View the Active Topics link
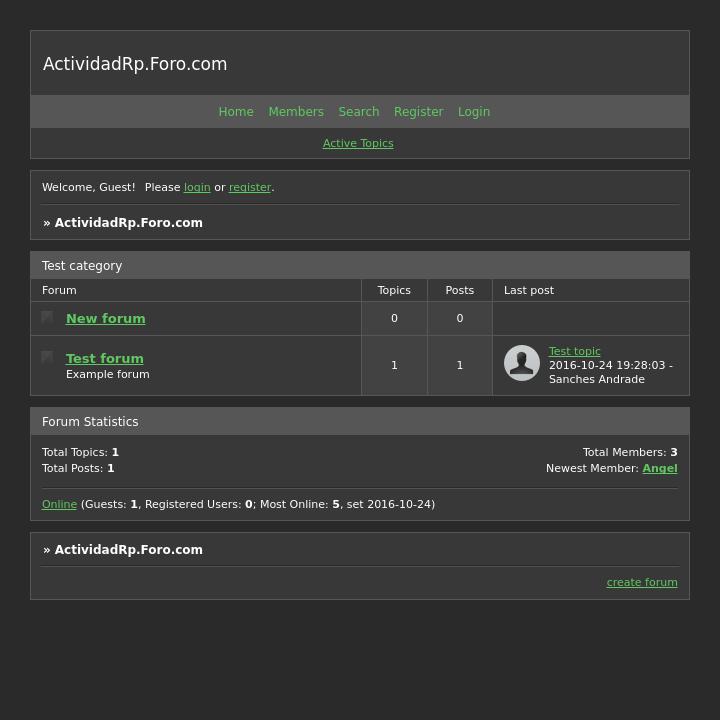This screenshot has width=720, height=720. [x=358, y=144]
